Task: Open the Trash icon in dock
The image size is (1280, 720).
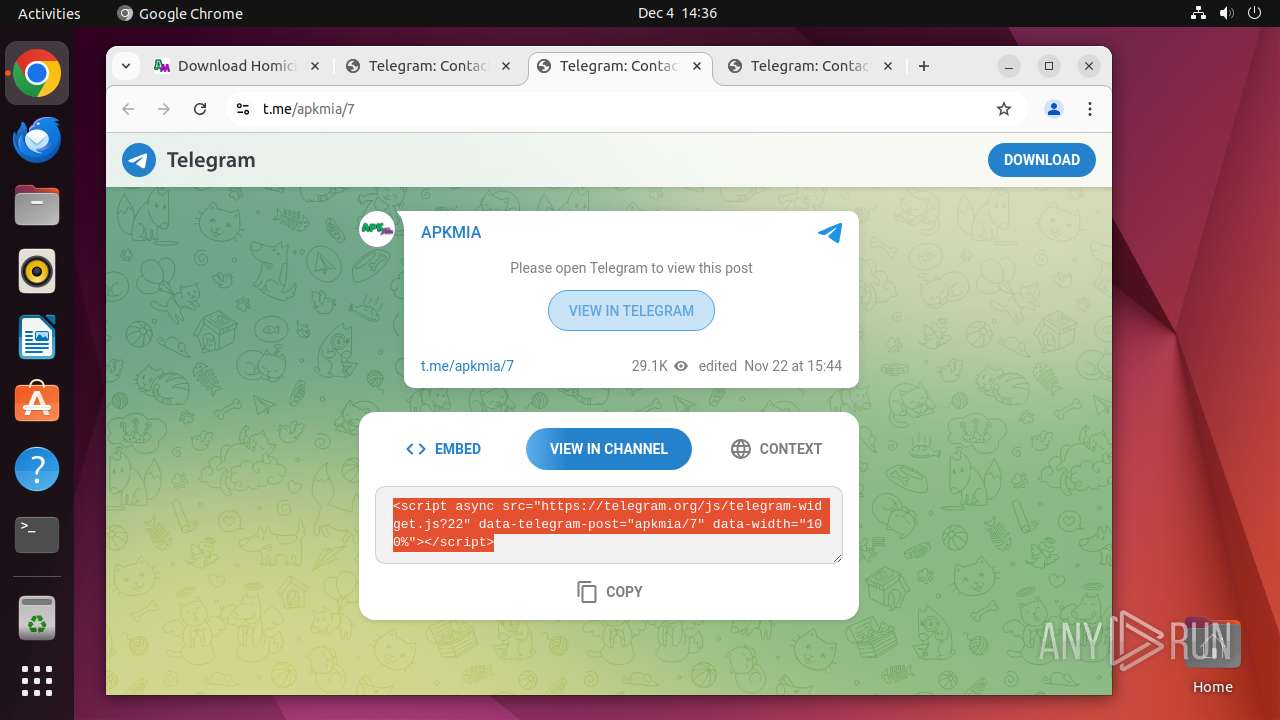Action: (37, 618)
